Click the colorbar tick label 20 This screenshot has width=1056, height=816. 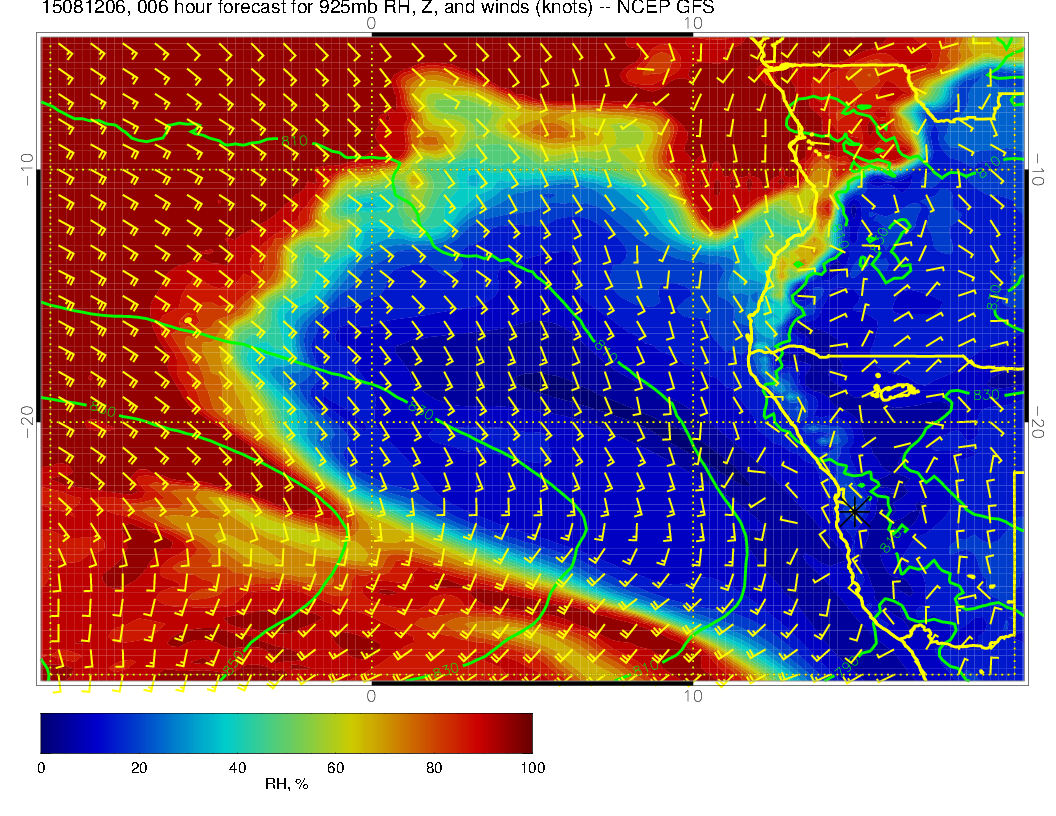pyautogui.click(x=139, y=768)
